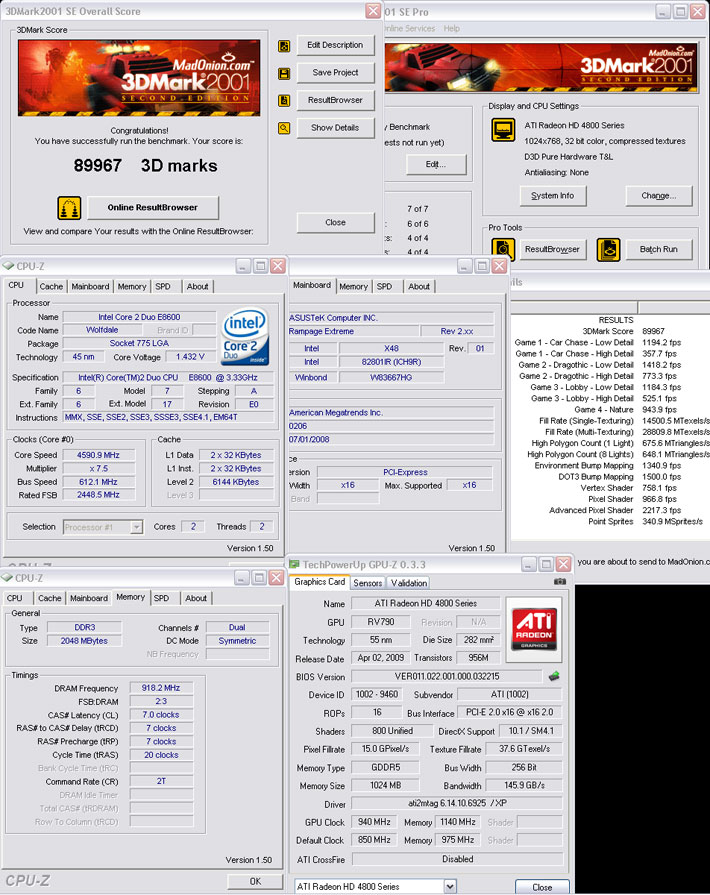Open the Help menu in 3DMark Pro

pyautogui.click(x=451, y=29)
